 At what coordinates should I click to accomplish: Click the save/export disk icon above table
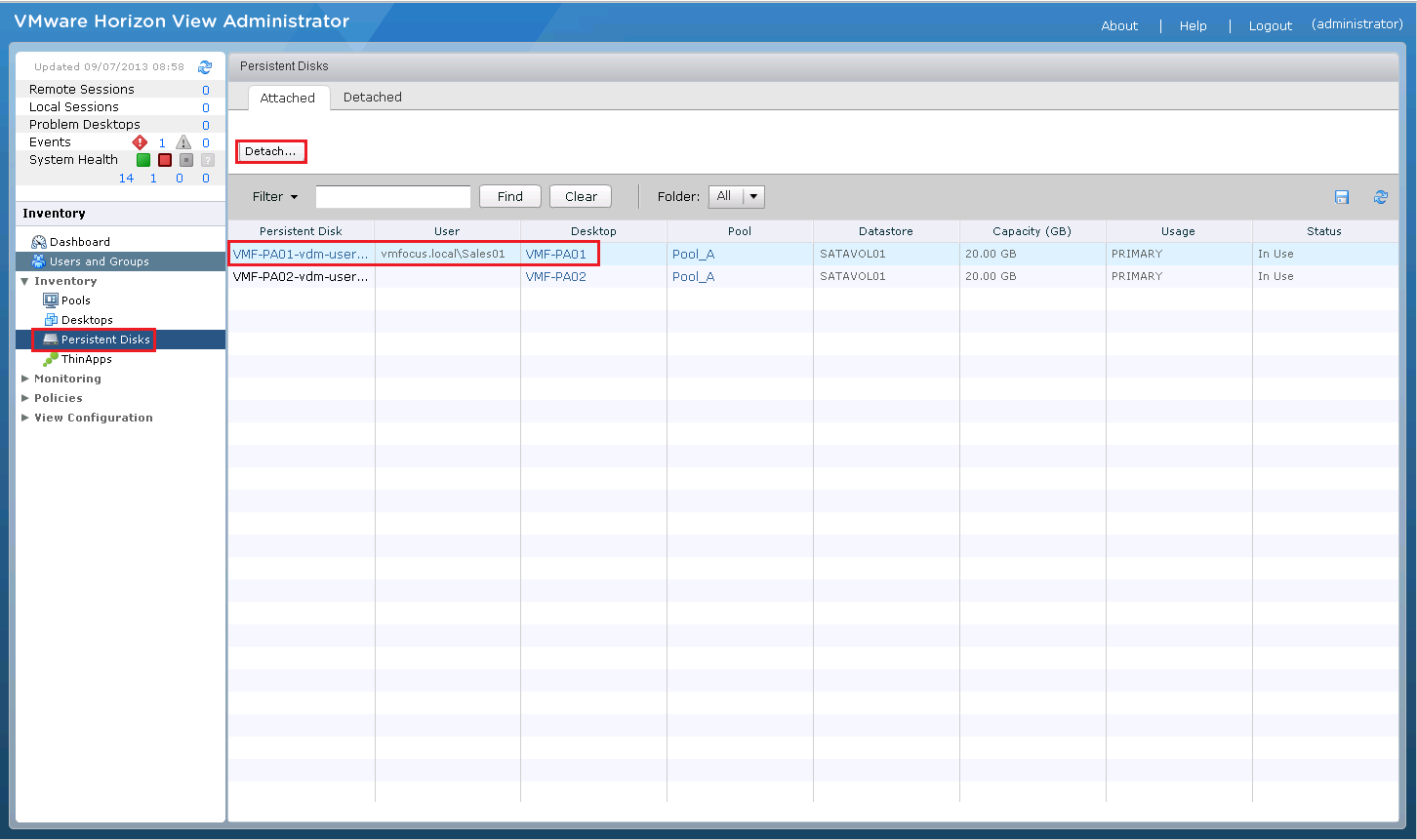pyautogui.click(x=1342, y=197)
